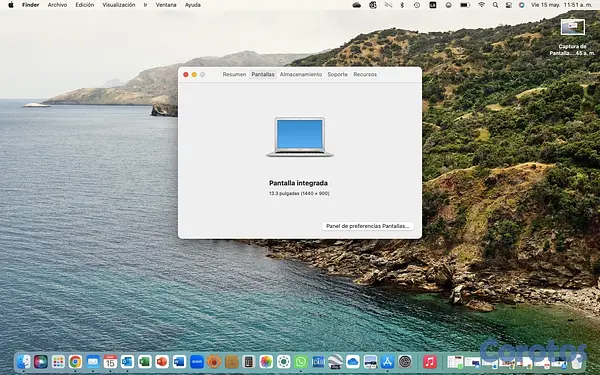This screenshot has width=600, height=375.
Task: Launch Microsoft PowerPoint from the Dock
Action: pos(162,361)
